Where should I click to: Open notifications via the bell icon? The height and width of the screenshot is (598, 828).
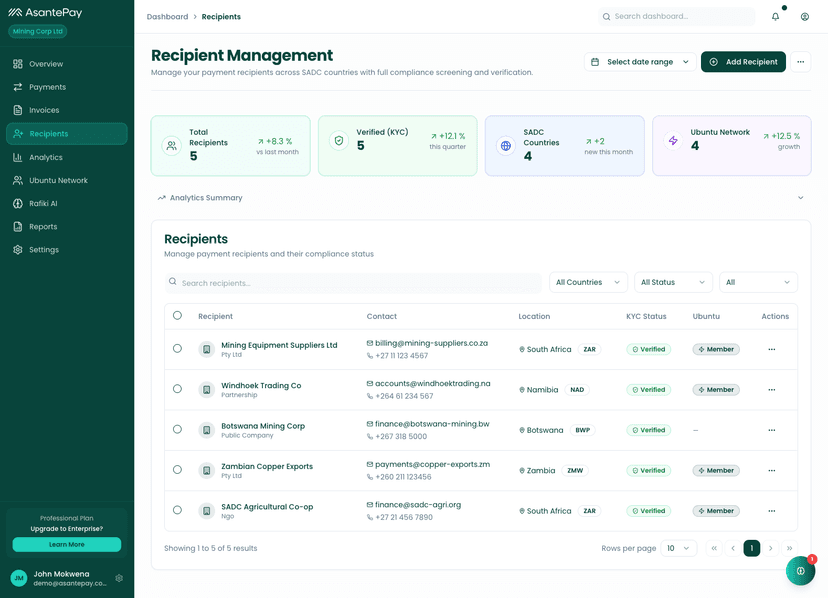point(775,16)
